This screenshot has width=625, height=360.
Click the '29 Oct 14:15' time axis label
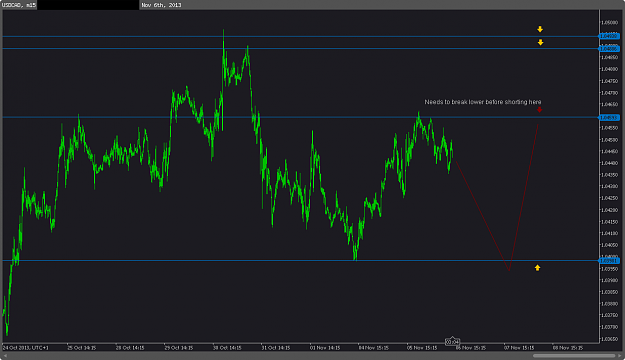[179, 348]
